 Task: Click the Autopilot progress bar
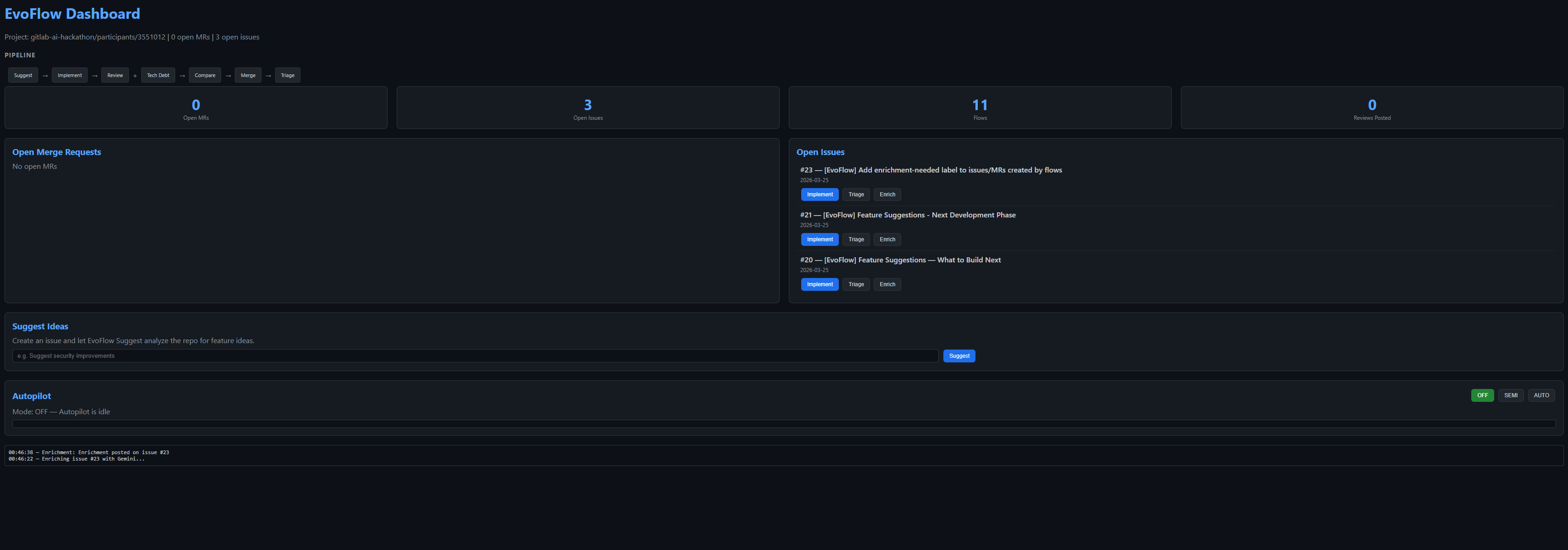[784, 424]
